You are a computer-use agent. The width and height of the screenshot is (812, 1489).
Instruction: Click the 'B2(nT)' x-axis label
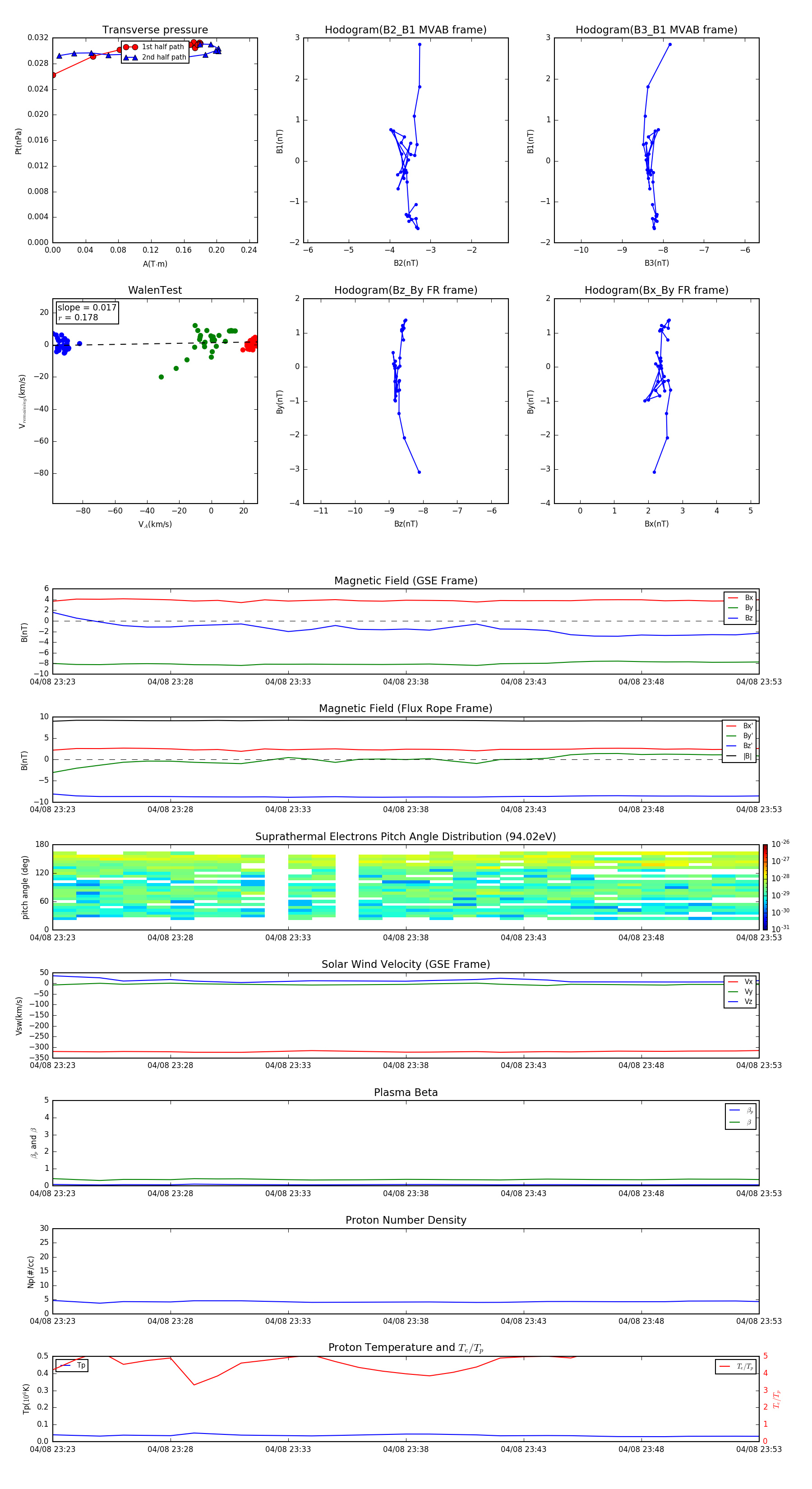tap(406, 263)
